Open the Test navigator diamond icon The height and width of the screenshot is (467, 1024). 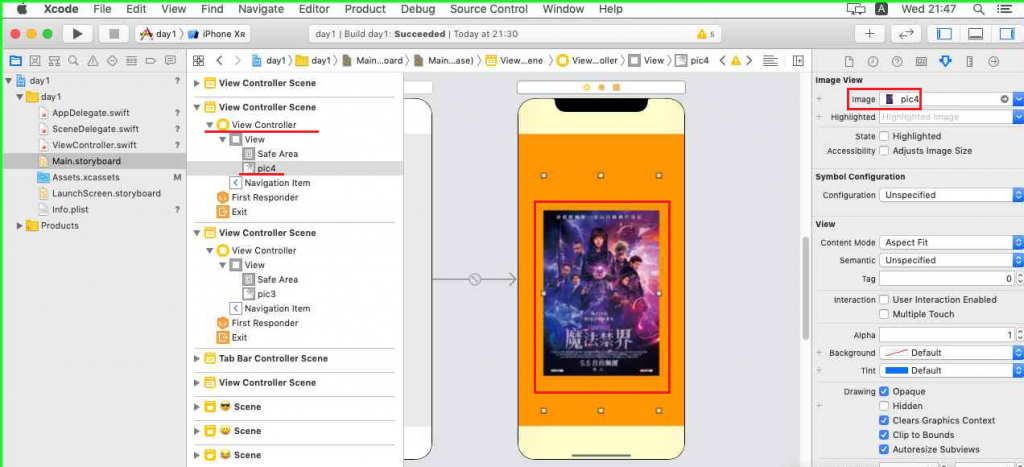112,61
